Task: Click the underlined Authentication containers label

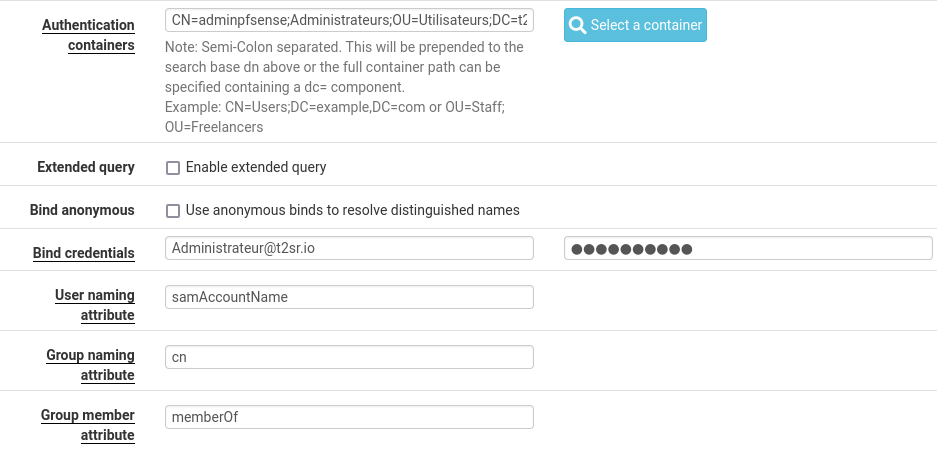Action: click(88, 35)
